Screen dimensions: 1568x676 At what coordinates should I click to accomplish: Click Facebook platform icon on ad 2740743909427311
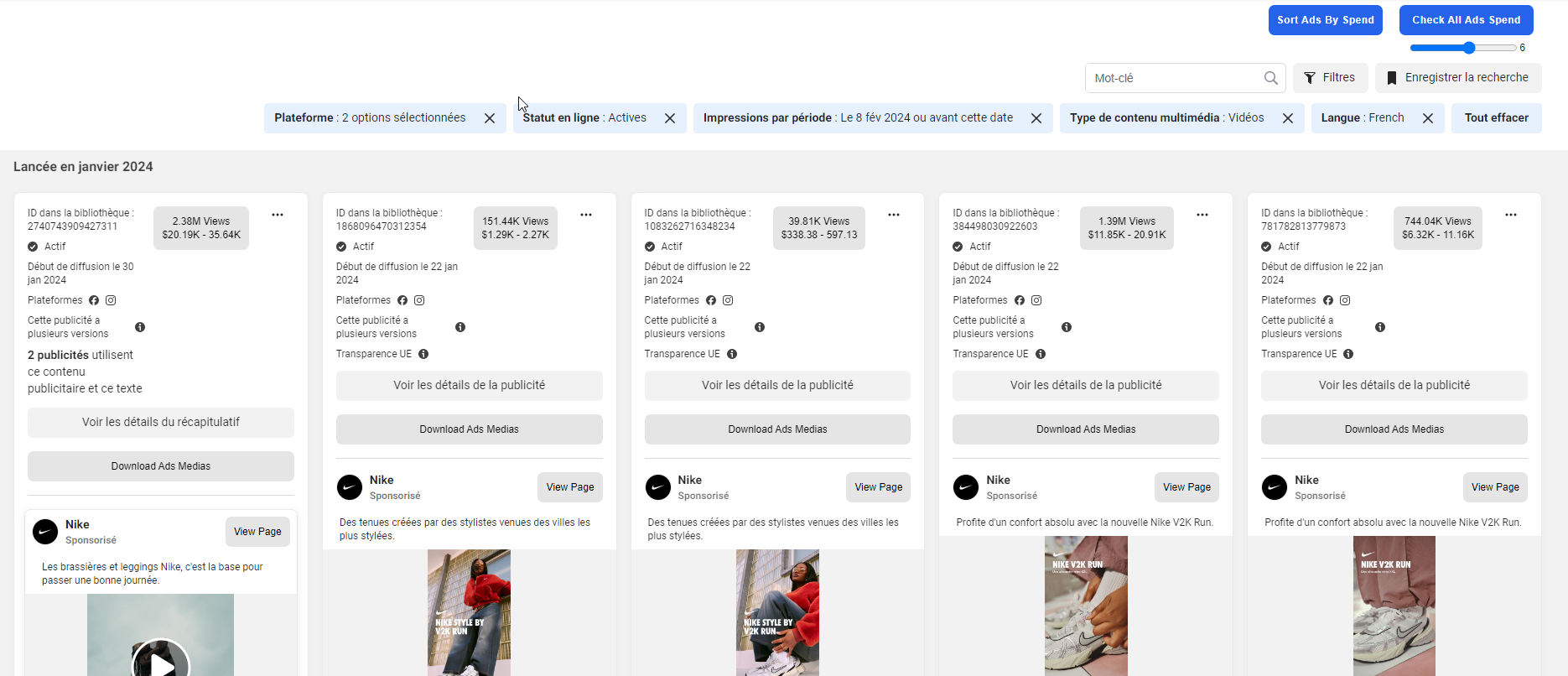[94, 300]
